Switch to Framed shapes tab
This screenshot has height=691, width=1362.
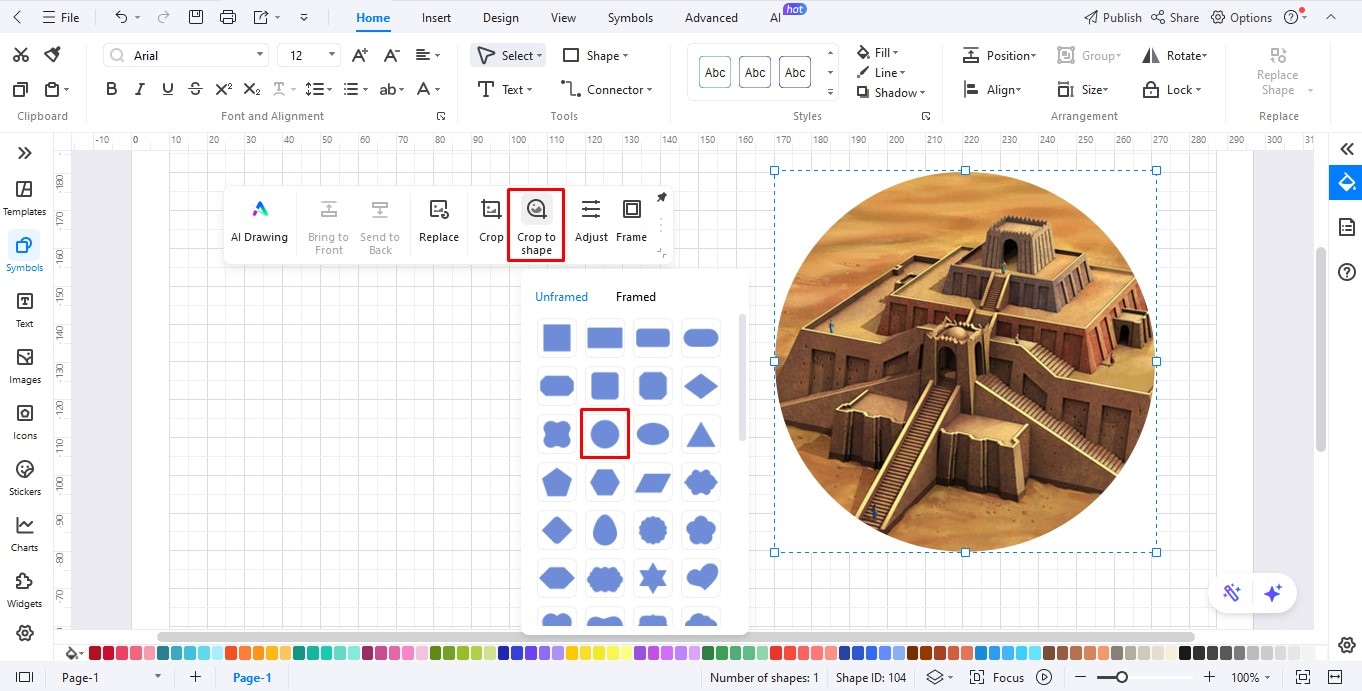(x=636, y=297)
